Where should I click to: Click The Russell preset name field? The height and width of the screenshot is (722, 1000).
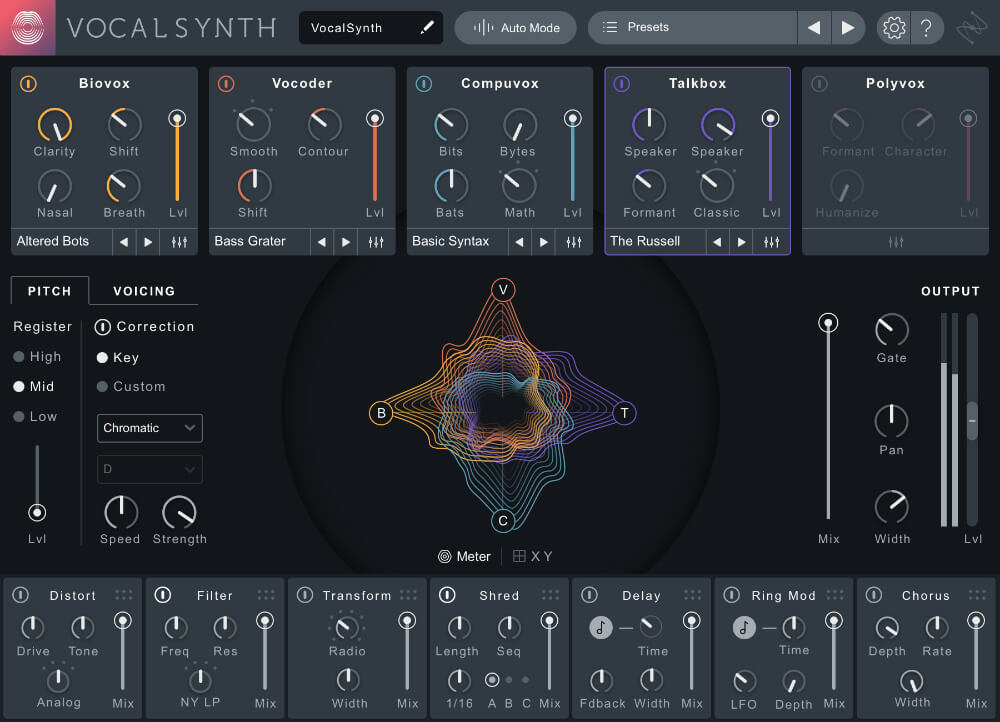coord(650,241)
